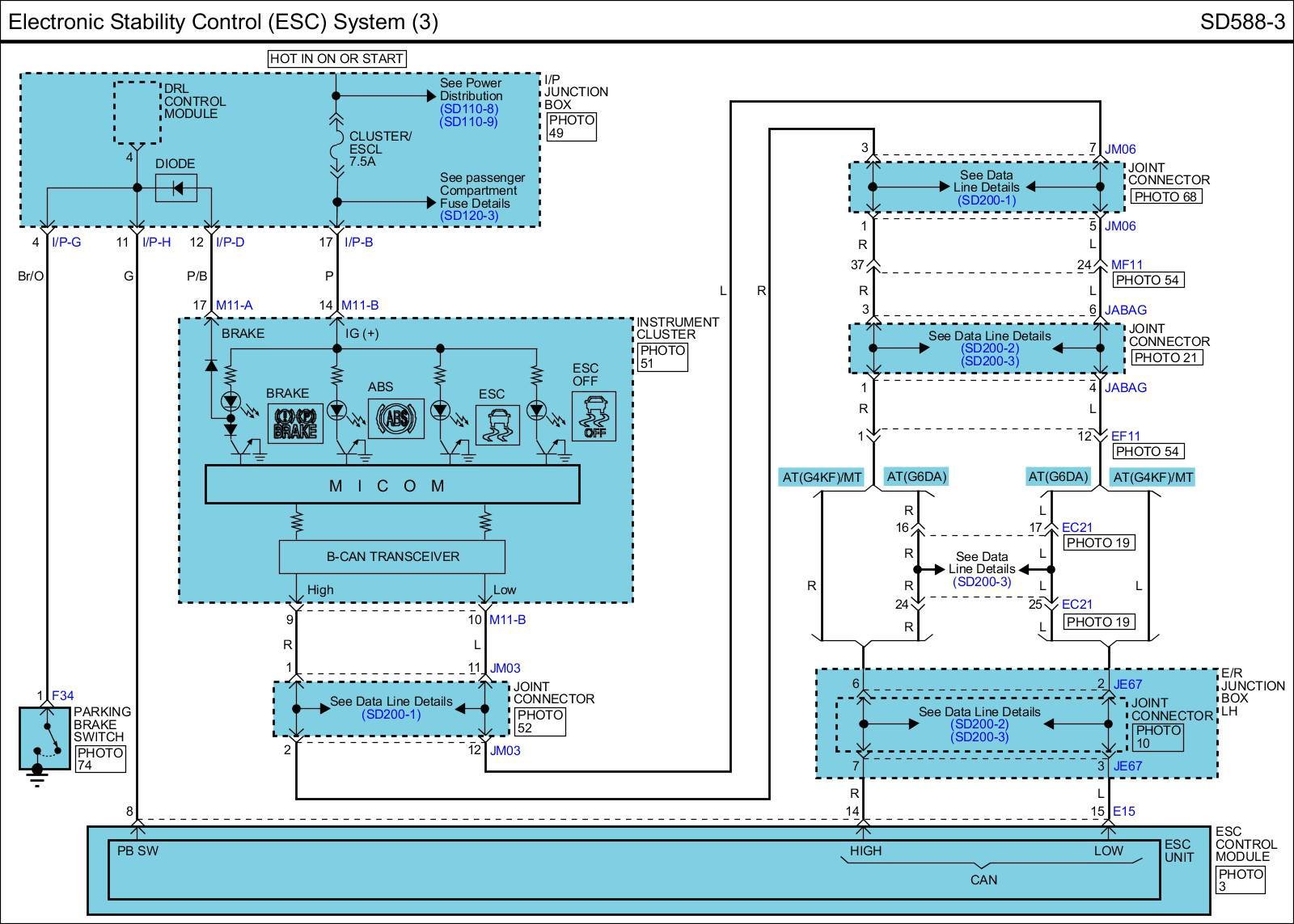
Task: Select the diode symbol in I/P junction box
Action: pyautogui.click(x=176, y=188)
